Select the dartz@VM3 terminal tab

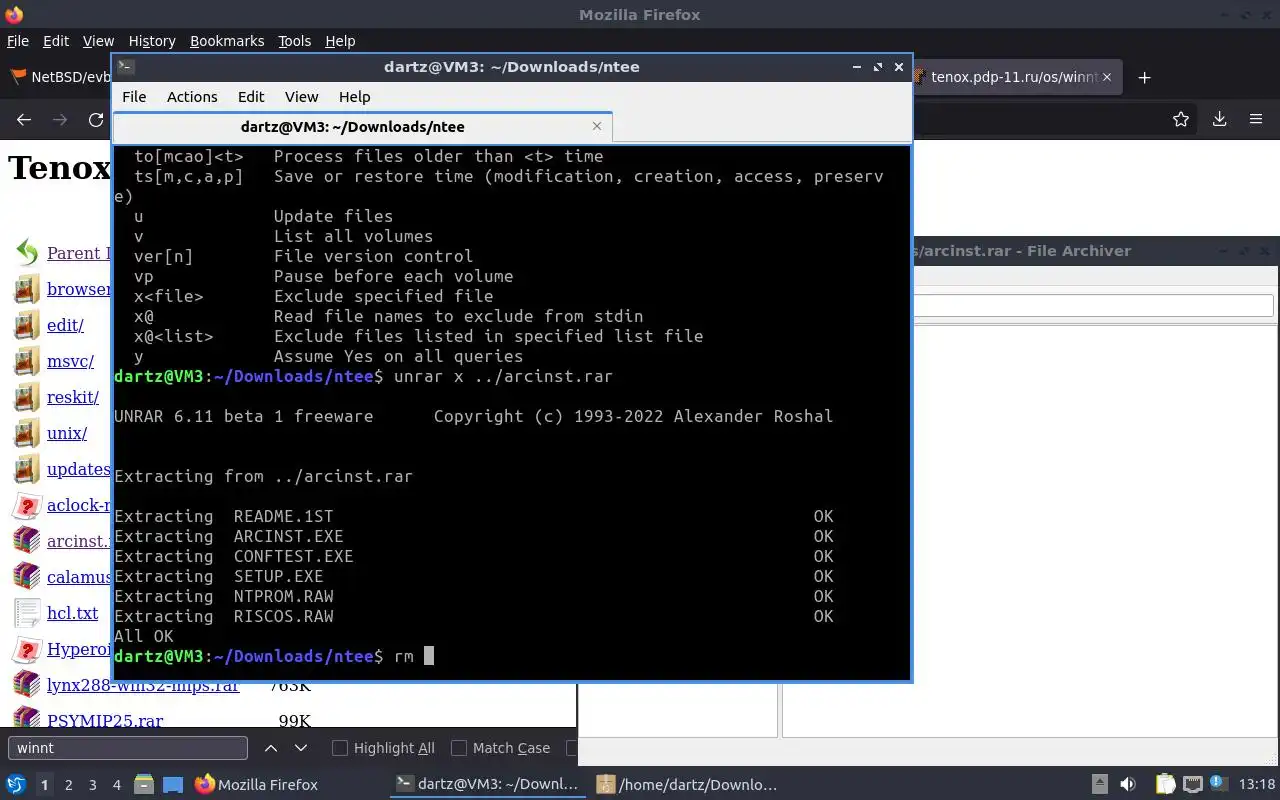point(362,127)
